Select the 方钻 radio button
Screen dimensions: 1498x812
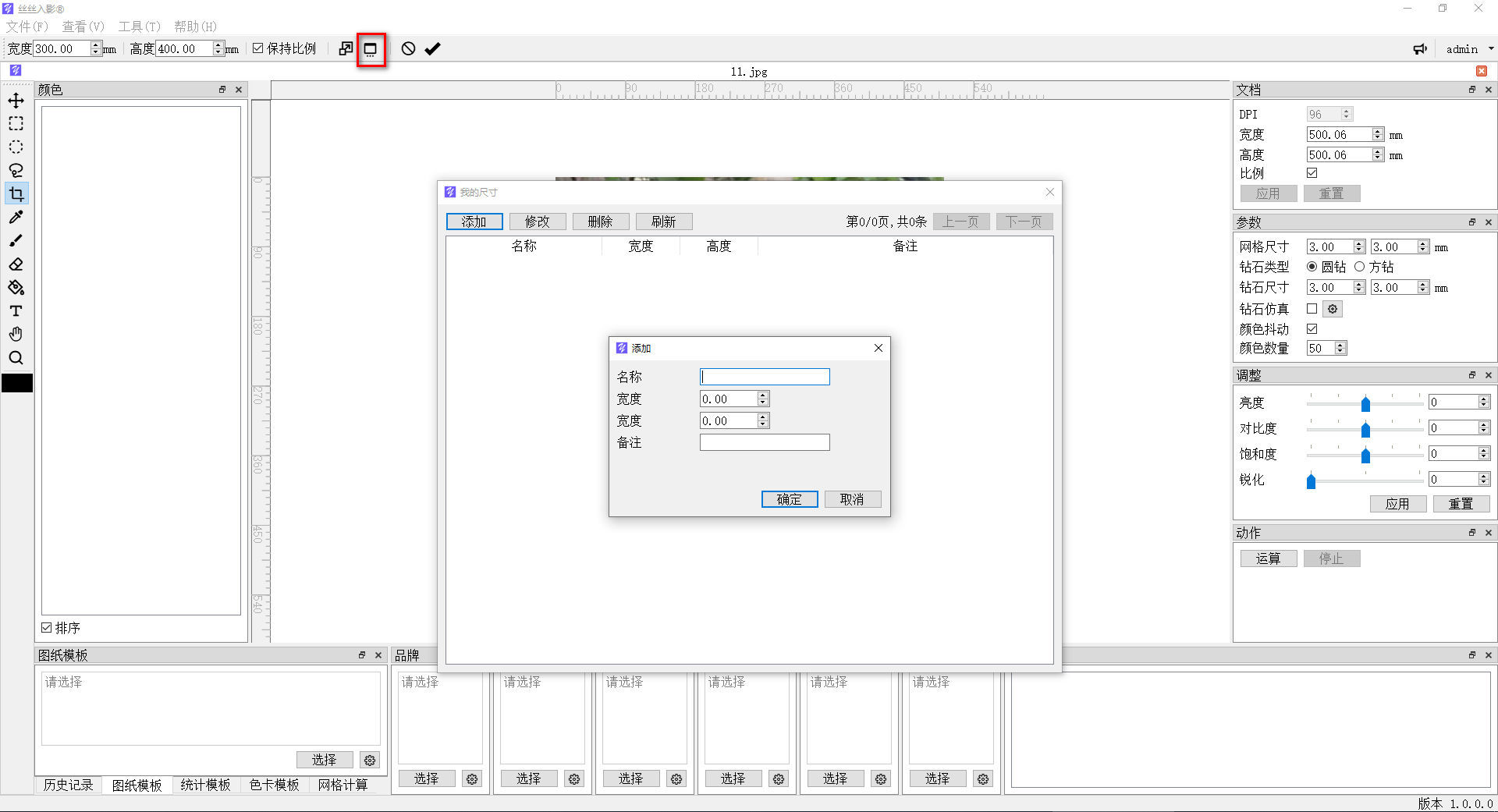[x=1360, y=267]
